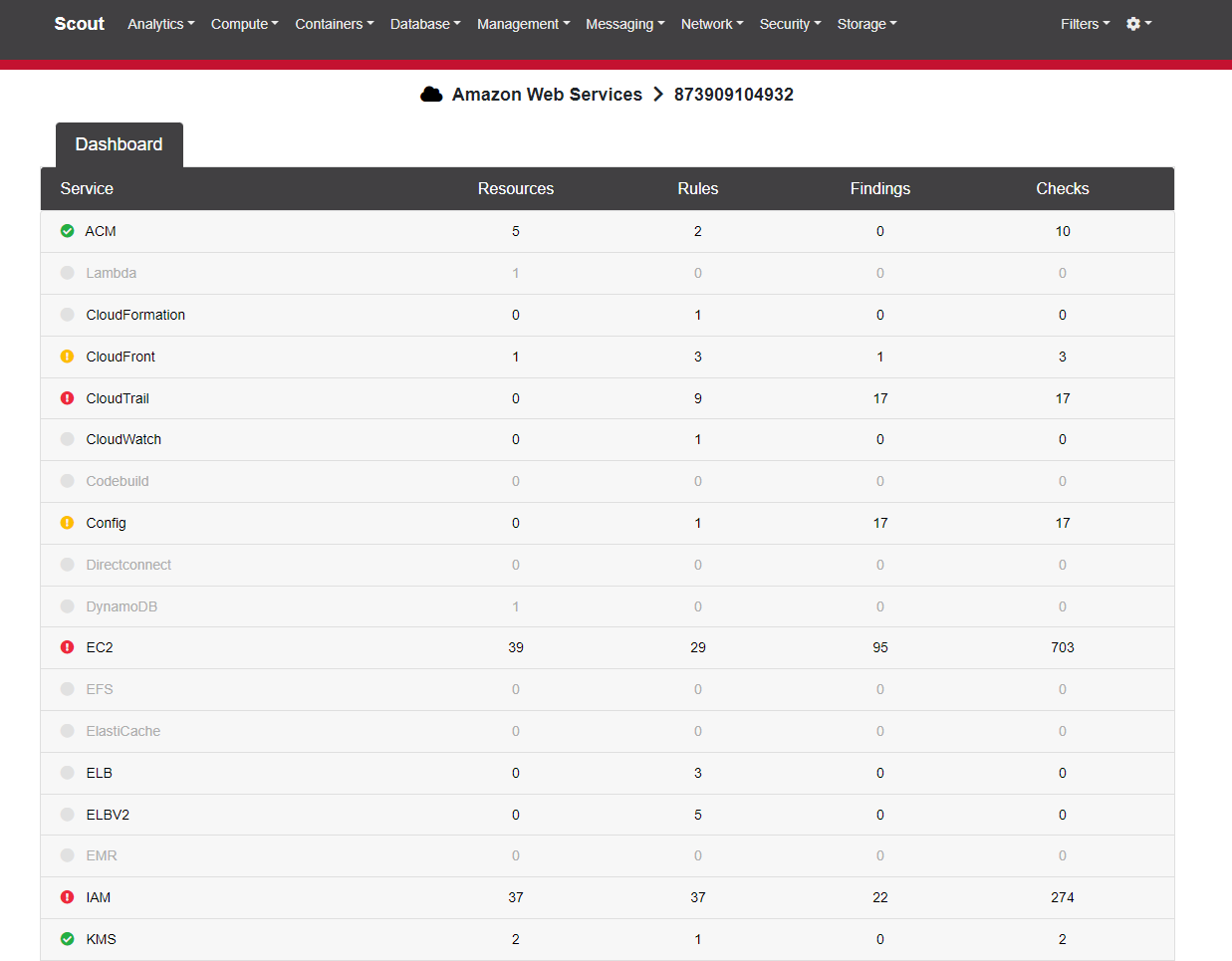Viewport: 1232px width, 961px height.
Task: Click the gray status dot beside Codebuild
Action: tap(67, 481)
